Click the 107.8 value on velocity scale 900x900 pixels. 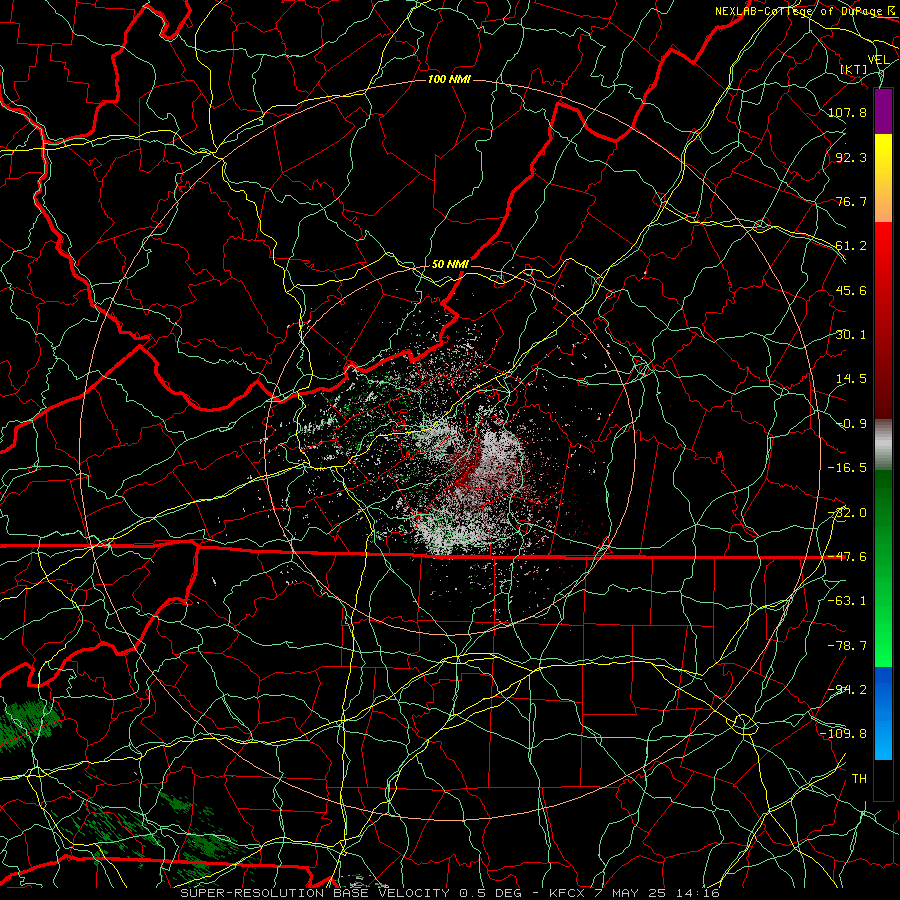point(847,112)
